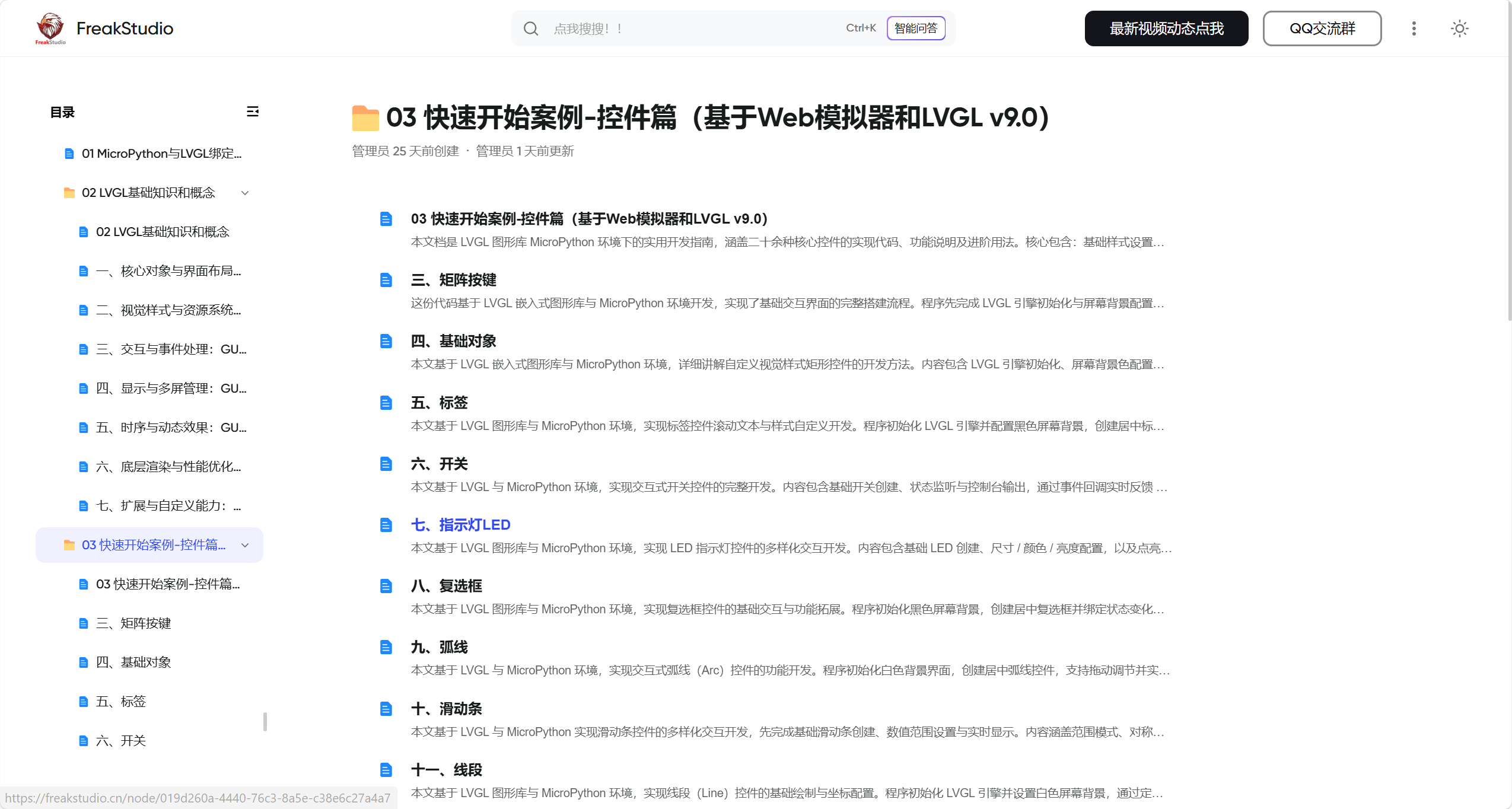This screenshot has width=1512, height=809.
Task: Collapse the 03 快速开始案例-控件篇 folder chevron
Action: (245, 545)
